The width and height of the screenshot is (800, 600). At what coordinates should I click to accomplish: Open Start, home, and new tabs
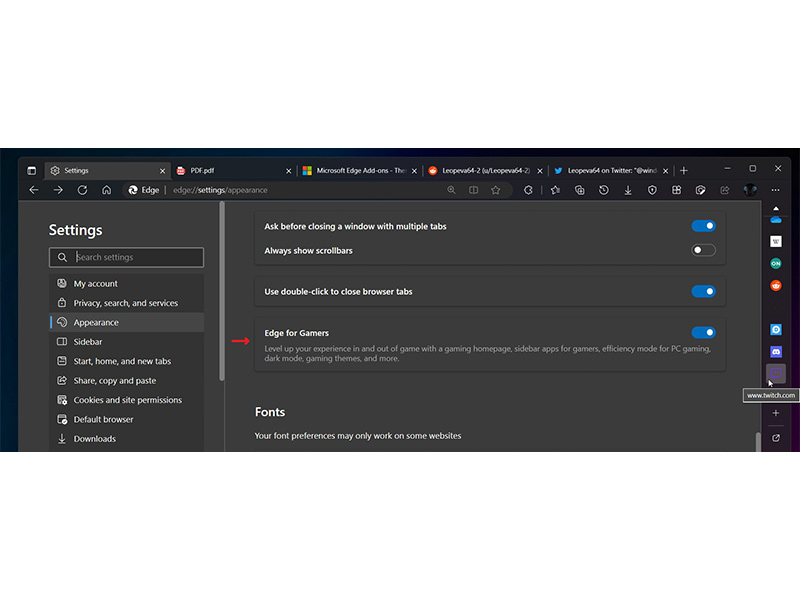(x=127, y=361)
